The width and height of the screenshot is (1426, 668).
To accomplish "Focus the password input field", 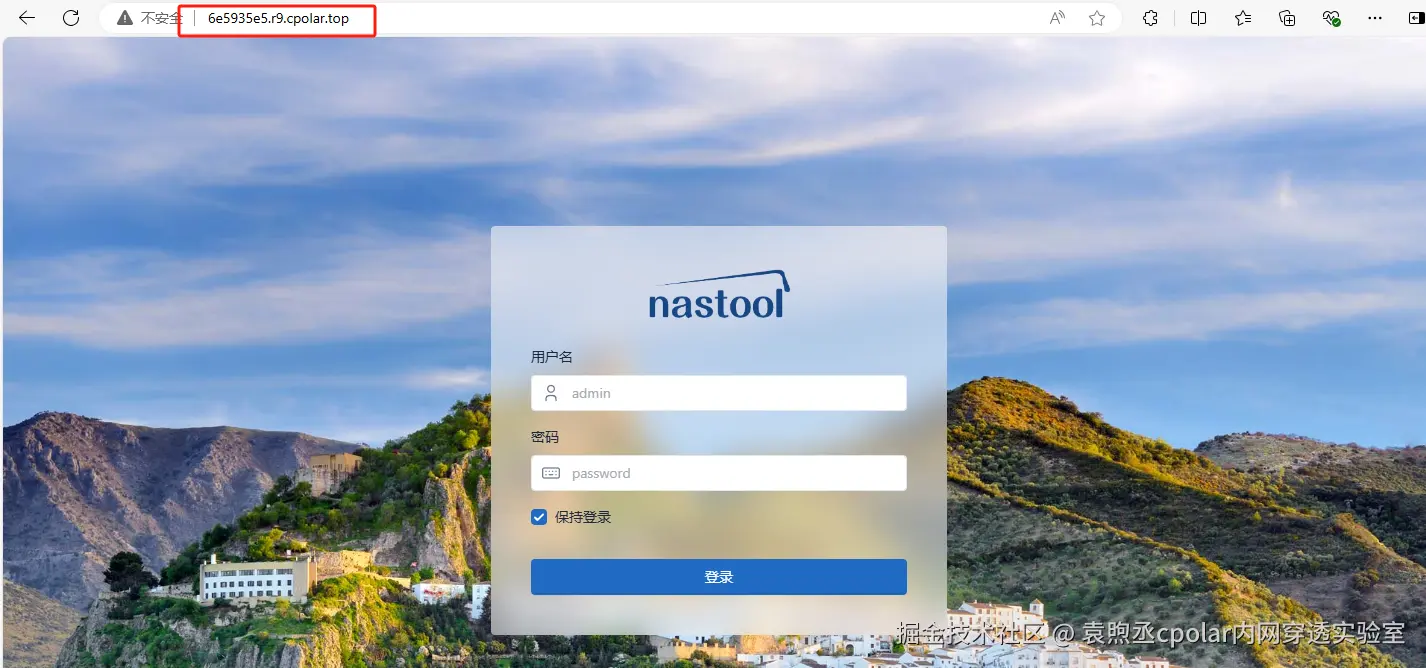I will (x=719, y=473).
